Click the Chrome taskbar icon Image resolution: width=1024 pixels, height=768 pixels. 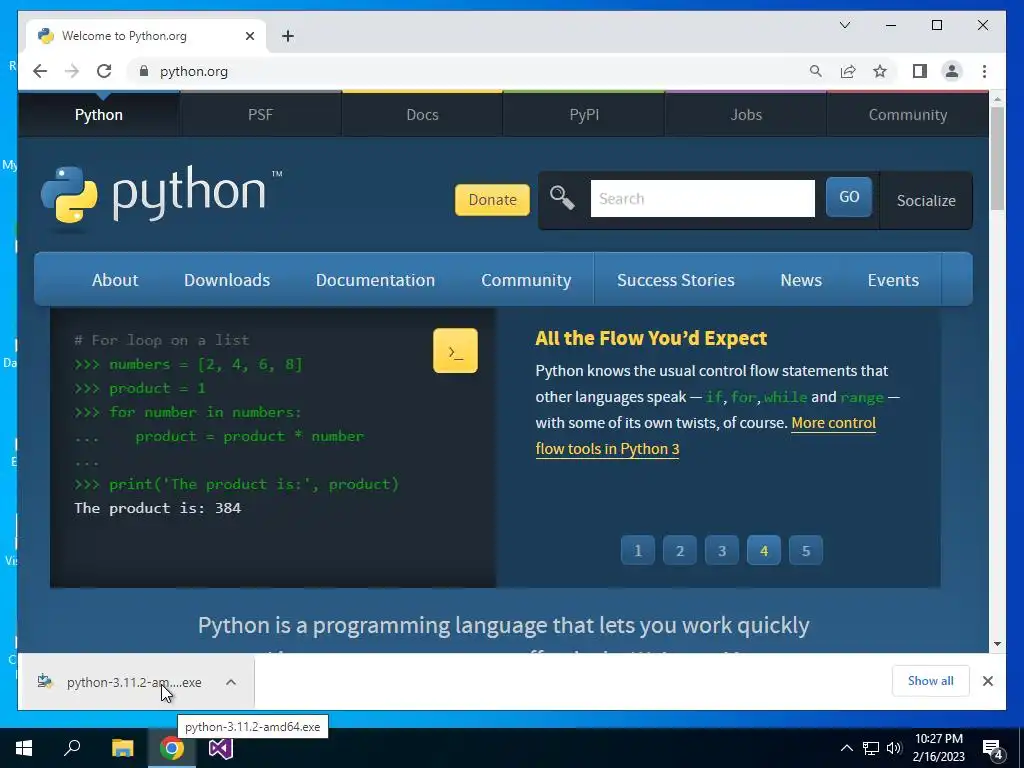(x=172, y=748)
